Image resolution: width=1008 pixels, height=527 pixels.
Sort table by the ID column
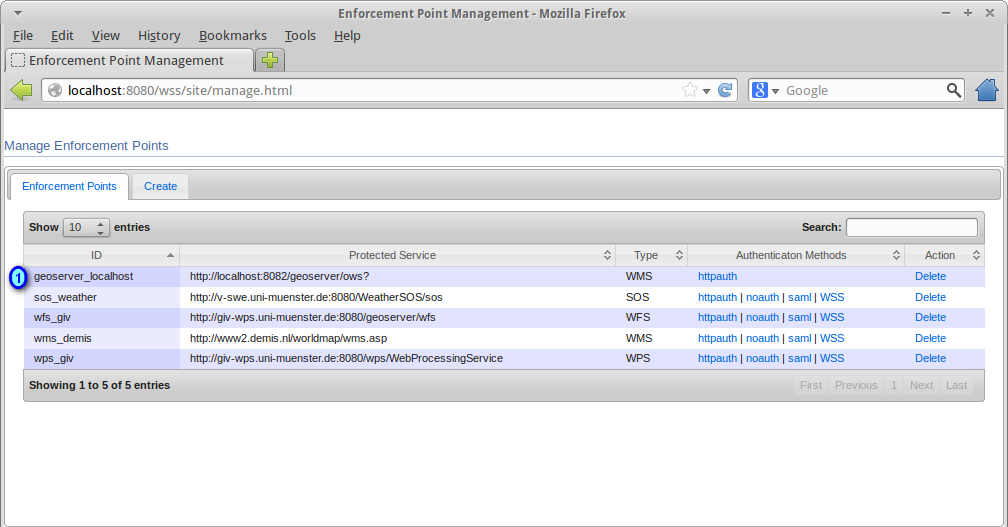click(x=102, y=255)
